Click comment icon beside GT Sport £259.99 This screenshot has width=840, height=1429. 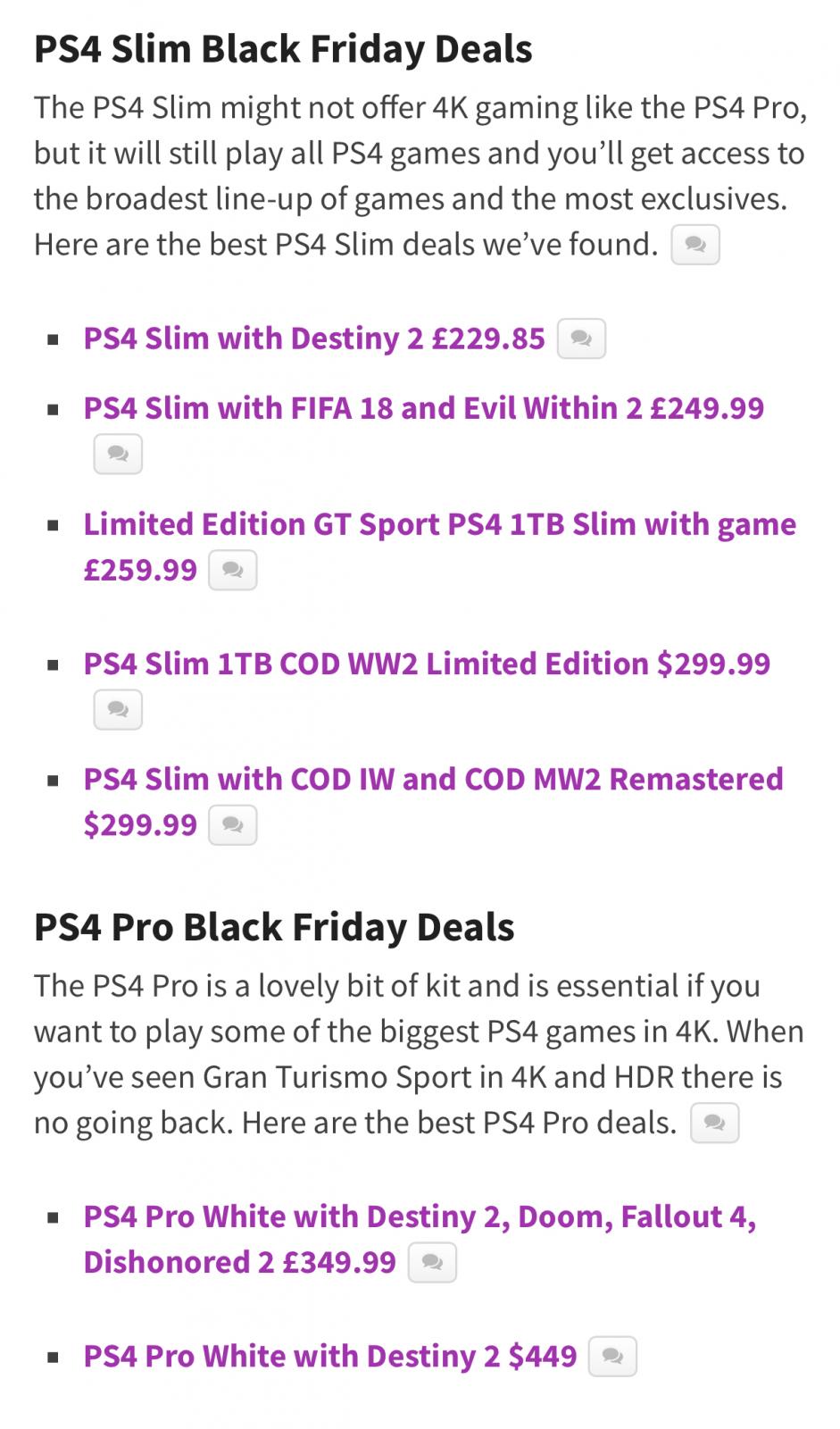point(233,571)
